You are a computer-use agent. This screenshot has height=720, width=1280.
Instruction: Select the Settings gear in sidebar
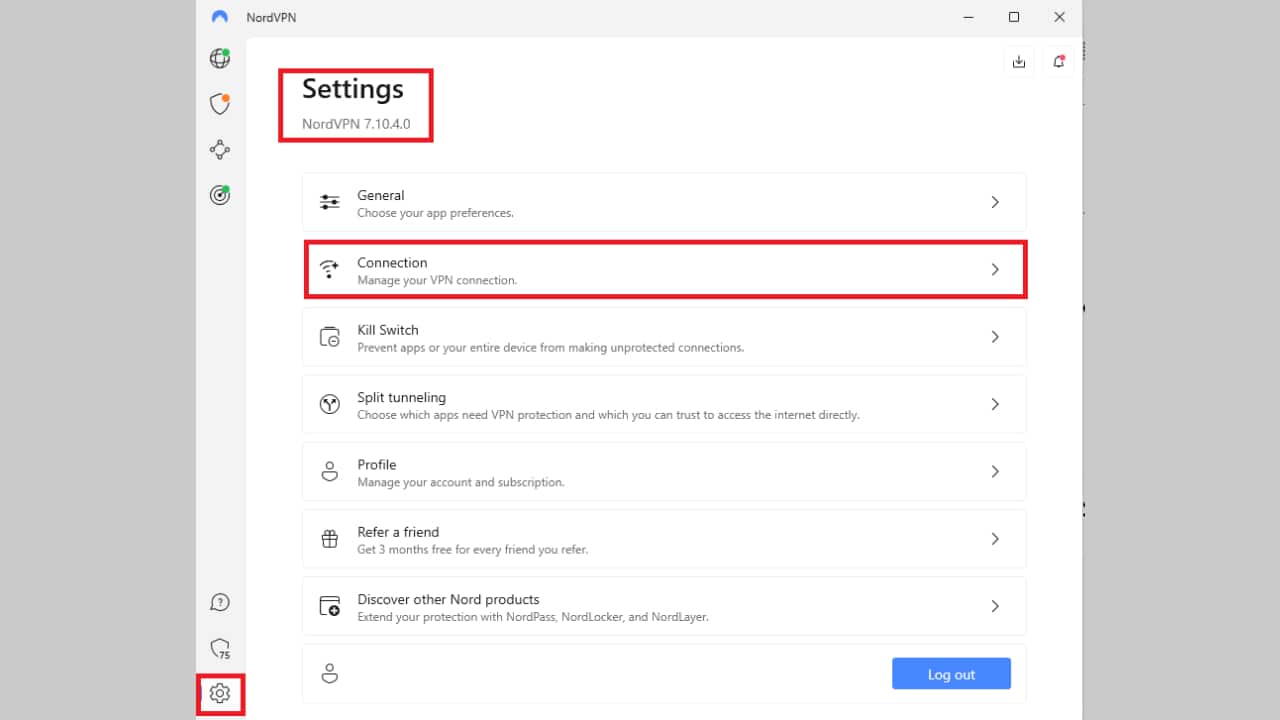coord(220,693)
